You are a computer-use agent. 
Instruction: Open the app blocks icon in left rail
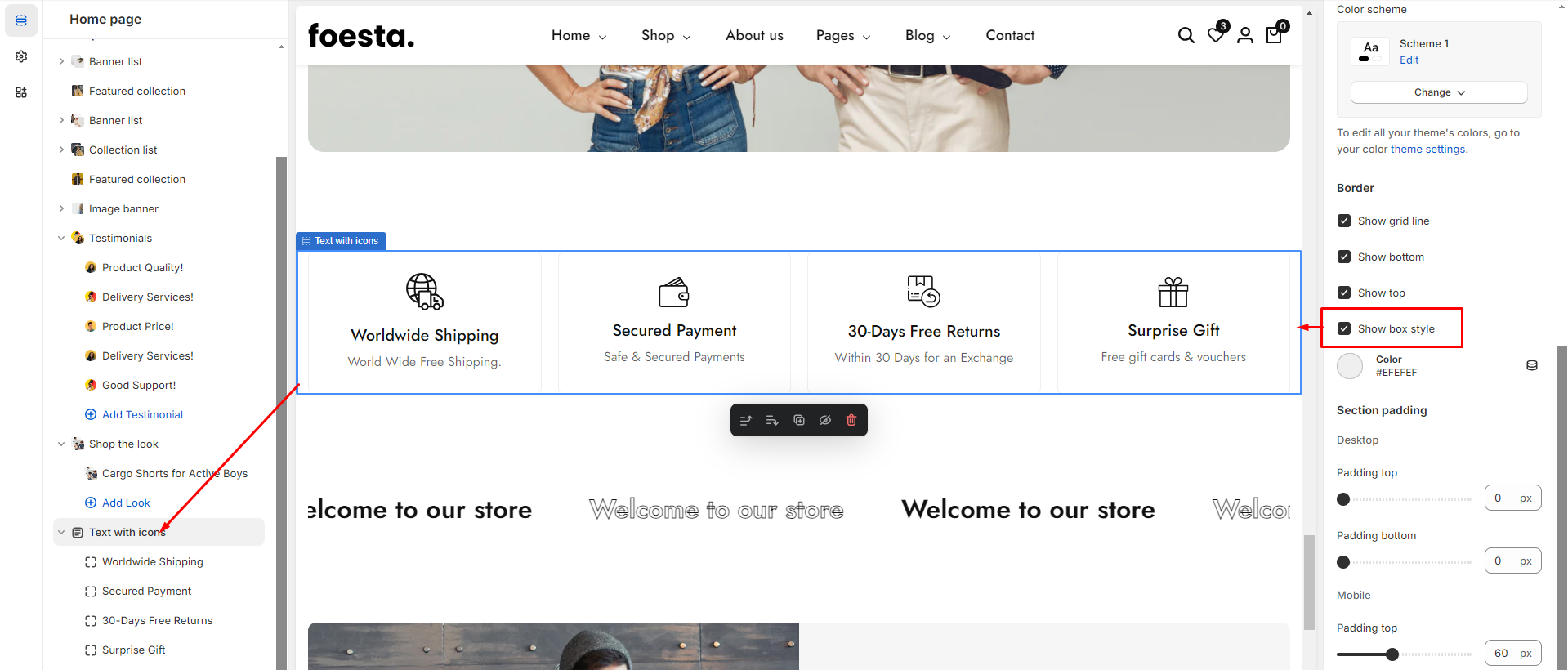pyautogui.click(x=21, y=92)
